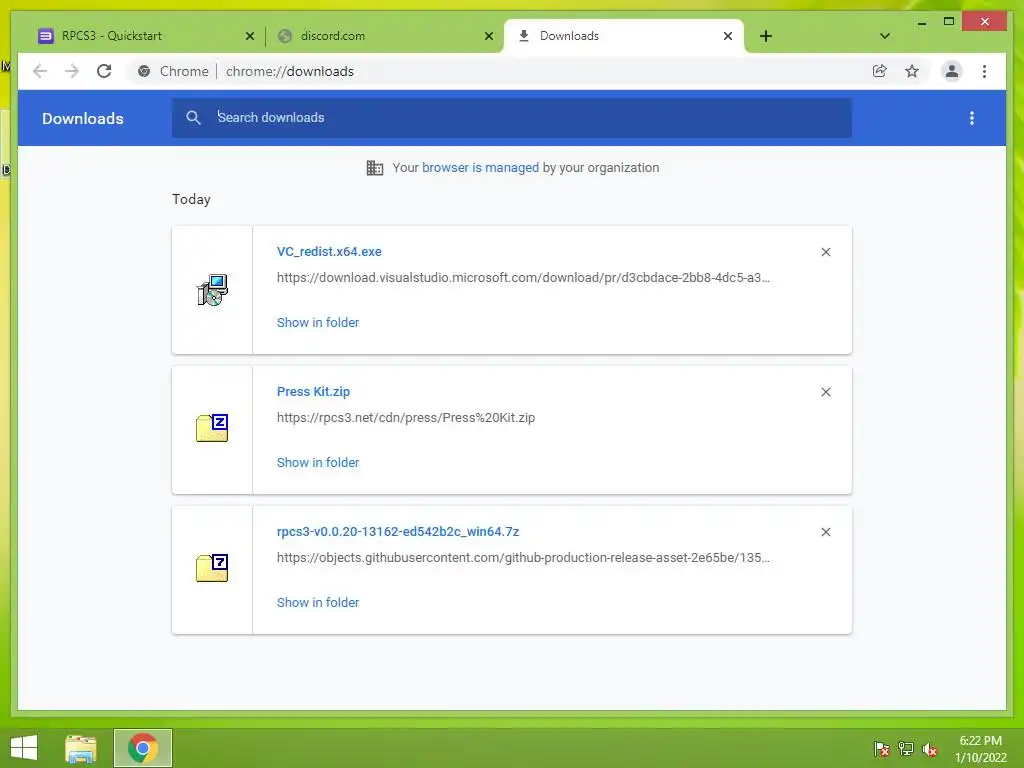
Task: Click the Search downloads field
Action: coord(511,118)
